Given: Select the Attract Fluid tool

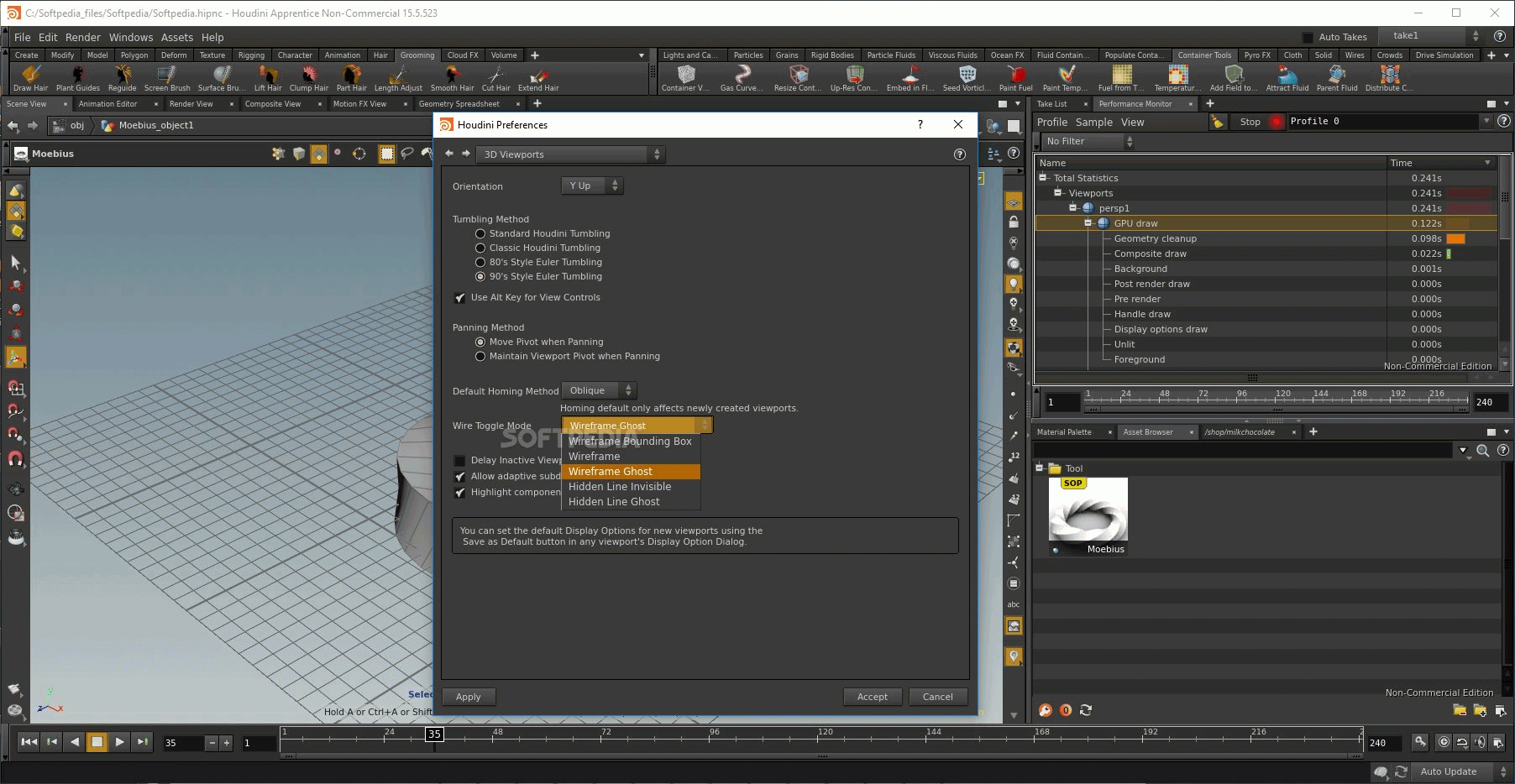Looking at the screenshot, I should click(x=1287, y=78).
